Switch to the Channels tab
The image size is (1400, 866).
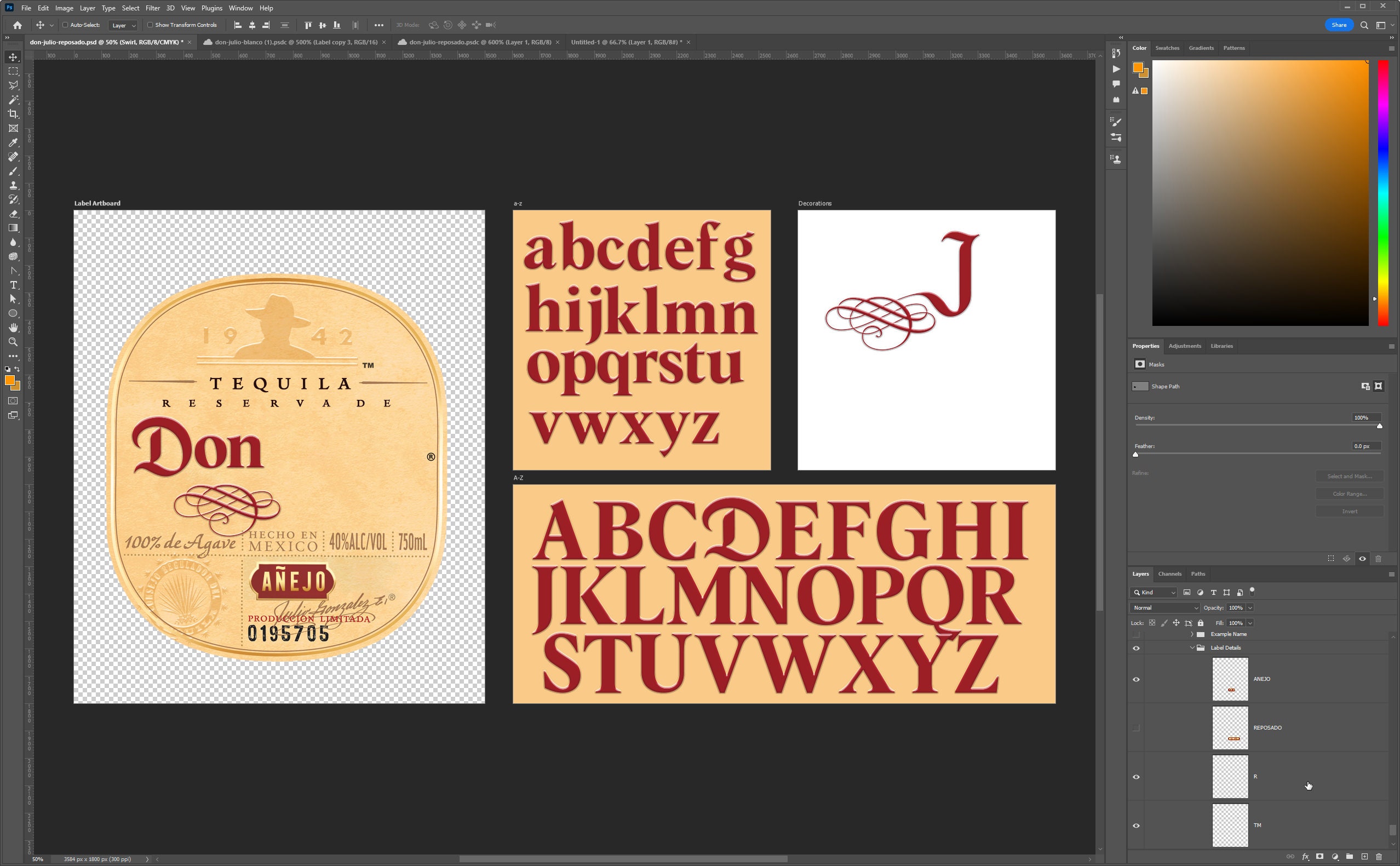point(1170,573)
